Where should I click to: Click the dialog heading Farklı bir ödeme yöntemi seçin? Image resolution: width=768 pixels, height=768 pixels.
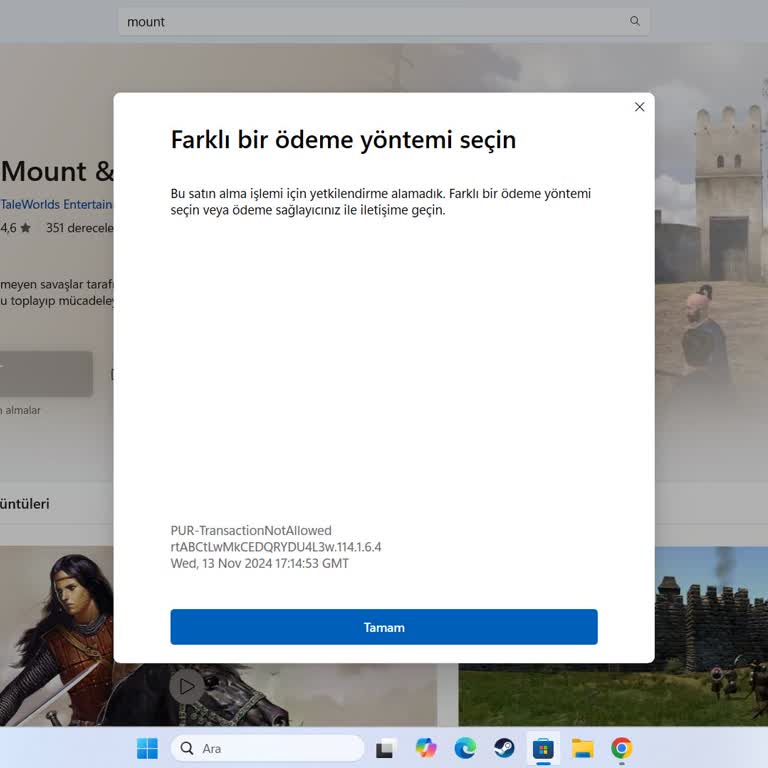coord(343,140)
